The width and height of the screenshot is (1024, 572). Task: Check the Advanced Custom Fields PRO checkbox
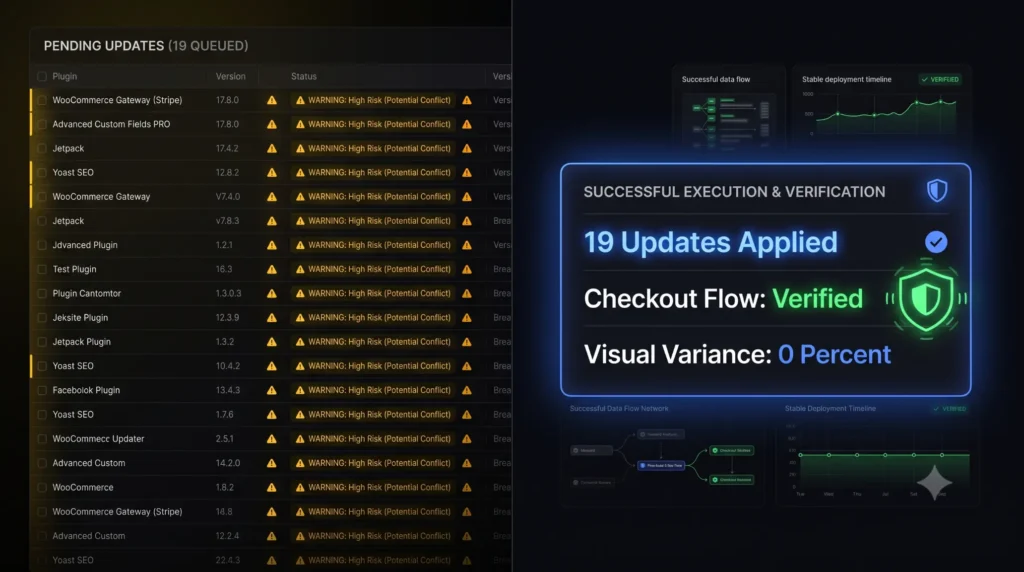[x=42, y=124]
